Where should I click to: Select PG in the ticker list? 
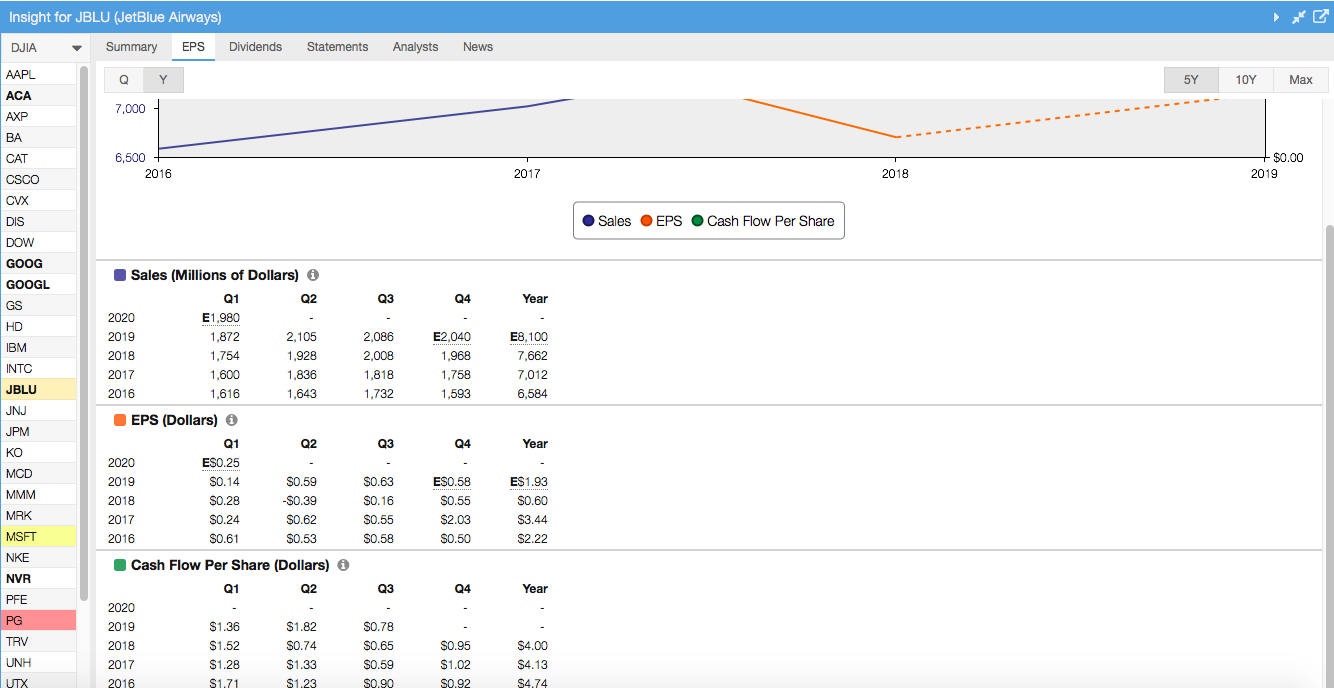pos(38,621)
